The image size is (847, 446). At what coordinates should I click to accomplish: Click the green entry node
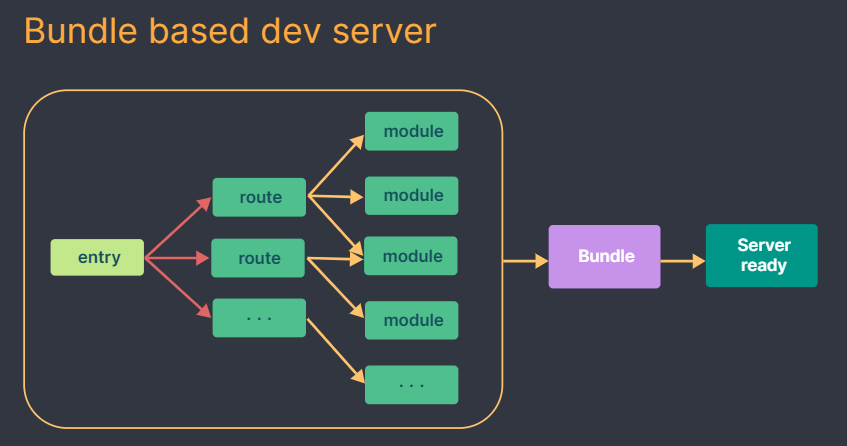[x=97, y=258]
